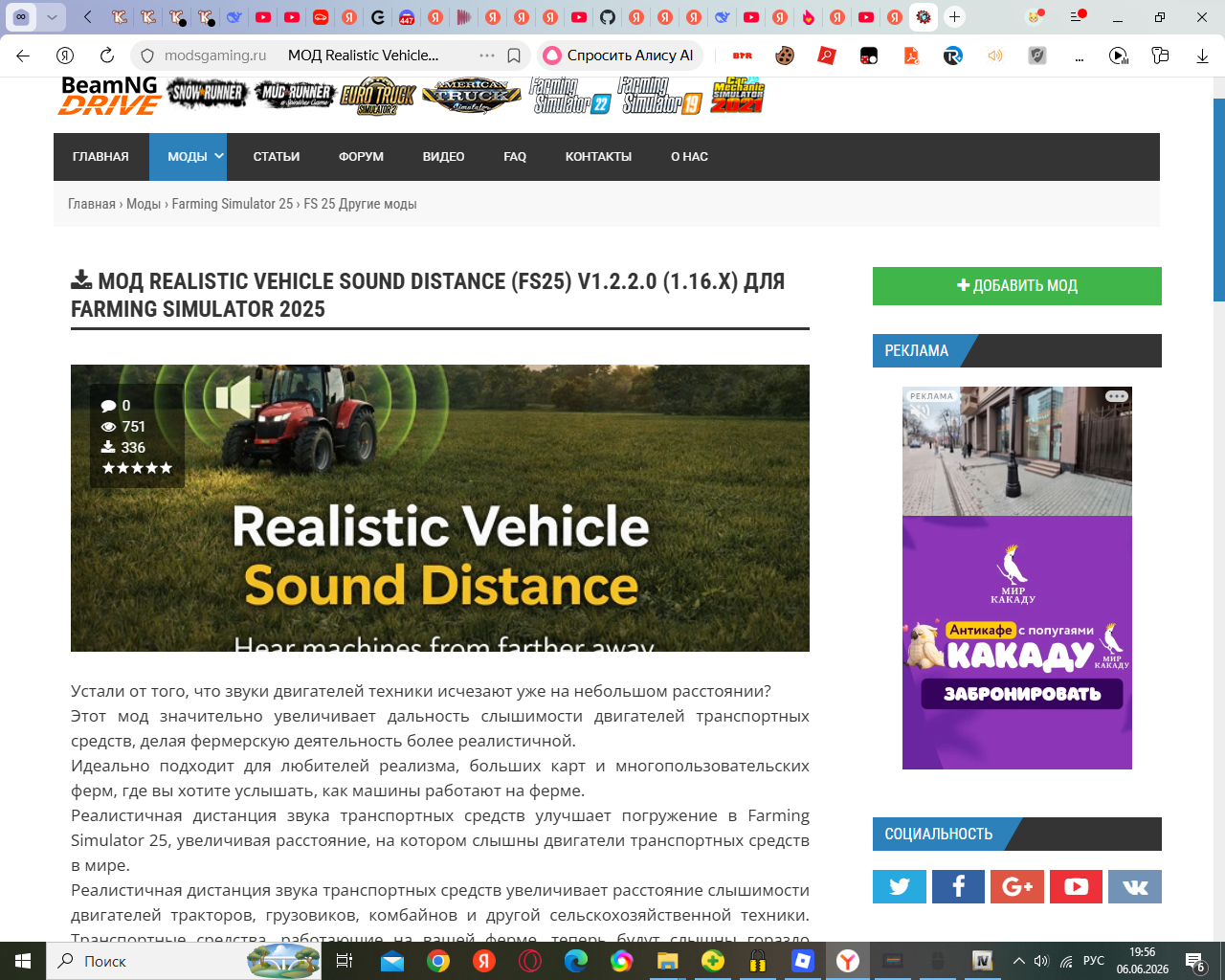The image size is (1225, 980).
Task: Open Euro Truck Simulator 2 logo
Action: [377, 96]
